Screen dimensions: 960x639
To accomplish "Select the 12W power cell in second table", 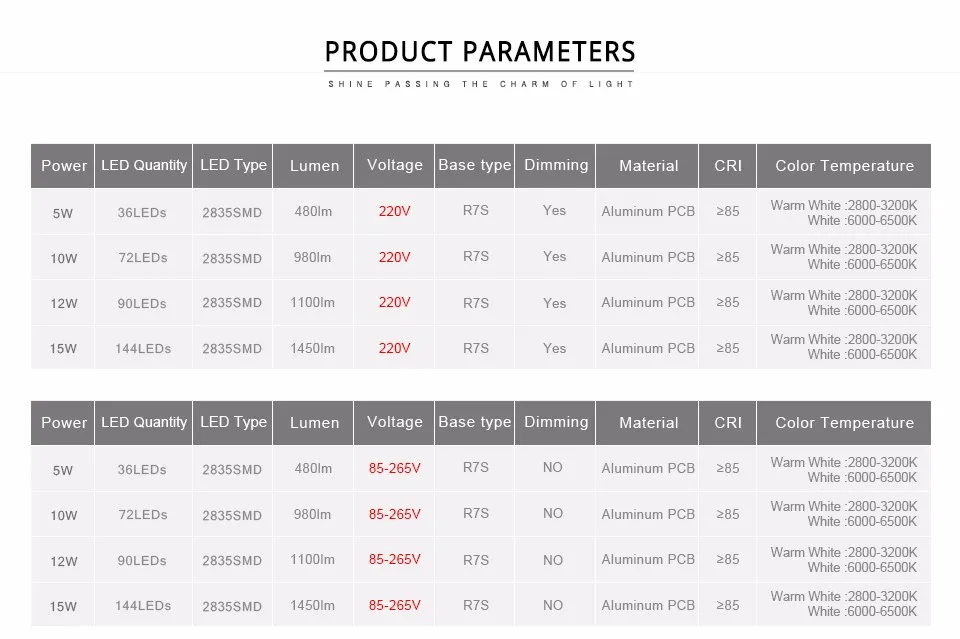I will coord(64,561).
